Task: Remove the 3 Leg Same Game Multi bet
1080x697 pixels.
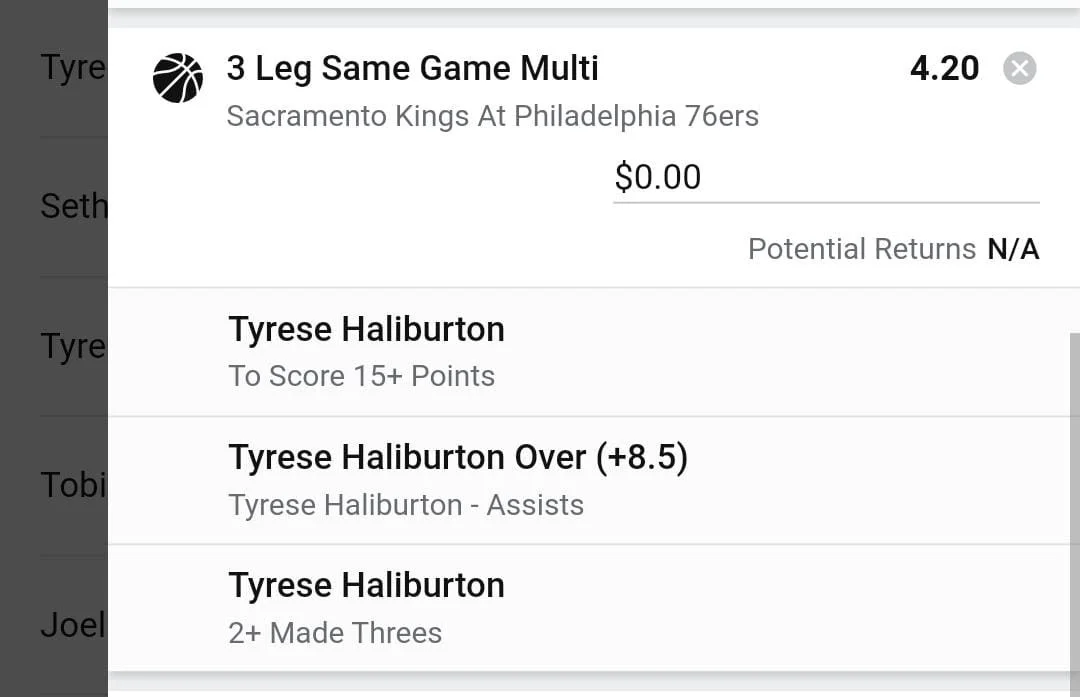Action: tap(1019, 69)
